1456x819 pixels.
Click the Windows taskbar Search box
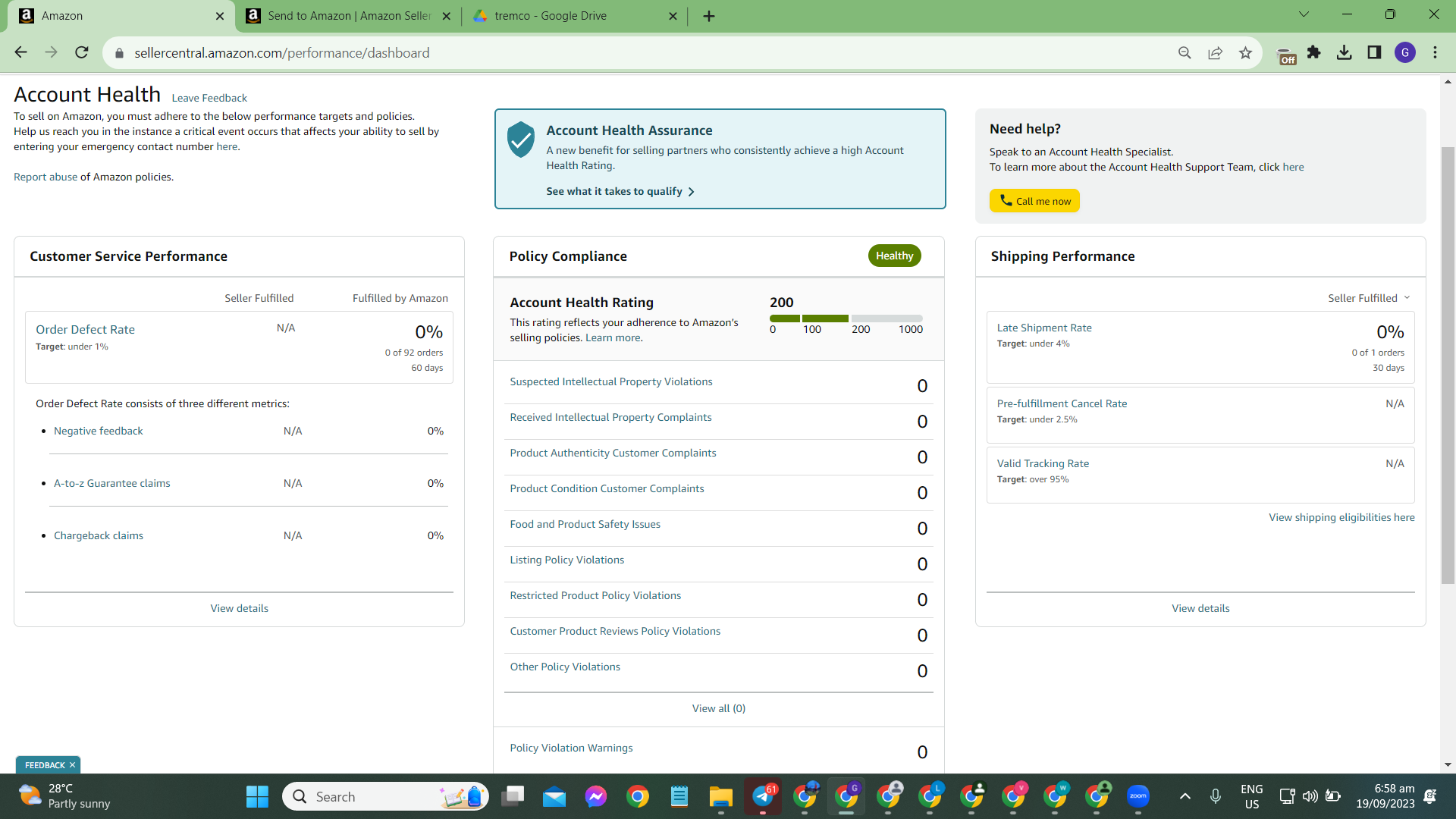coord(386,796)
